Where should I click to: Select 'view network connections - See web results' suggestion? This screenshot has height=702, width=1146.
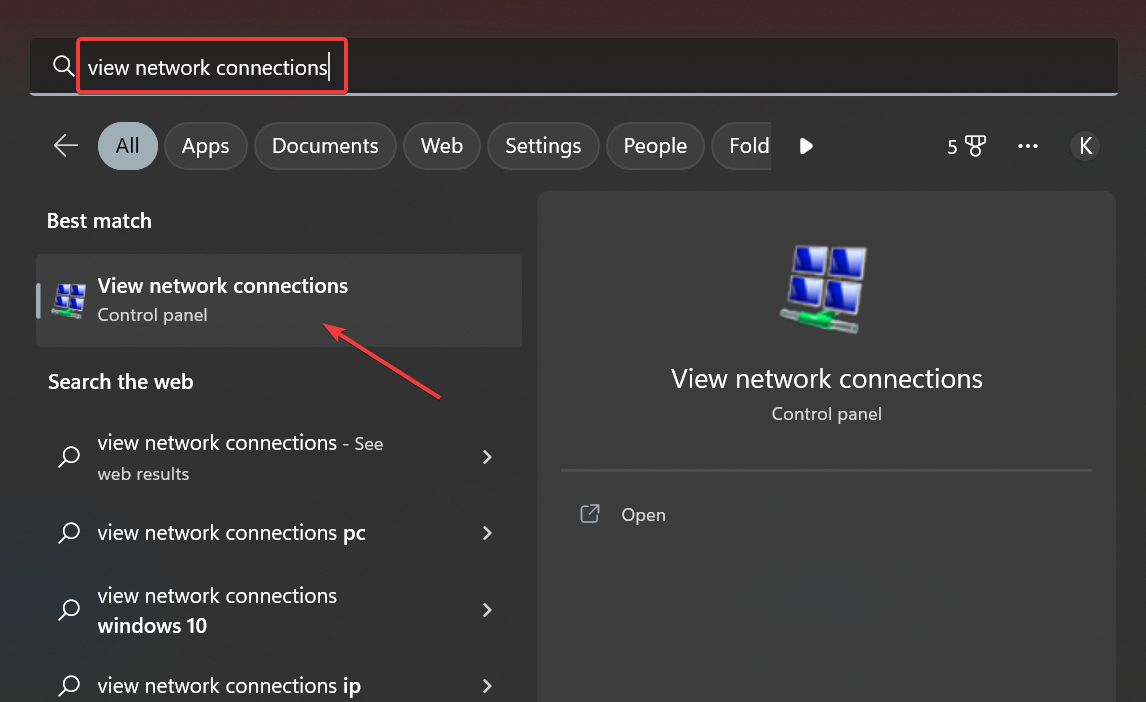(x=279, y=457)
